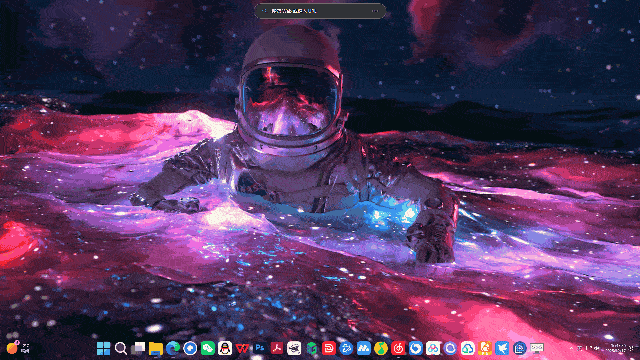The image size is (640, 360).
Task: Click the top floating search bar text
Action: [293, 11]
